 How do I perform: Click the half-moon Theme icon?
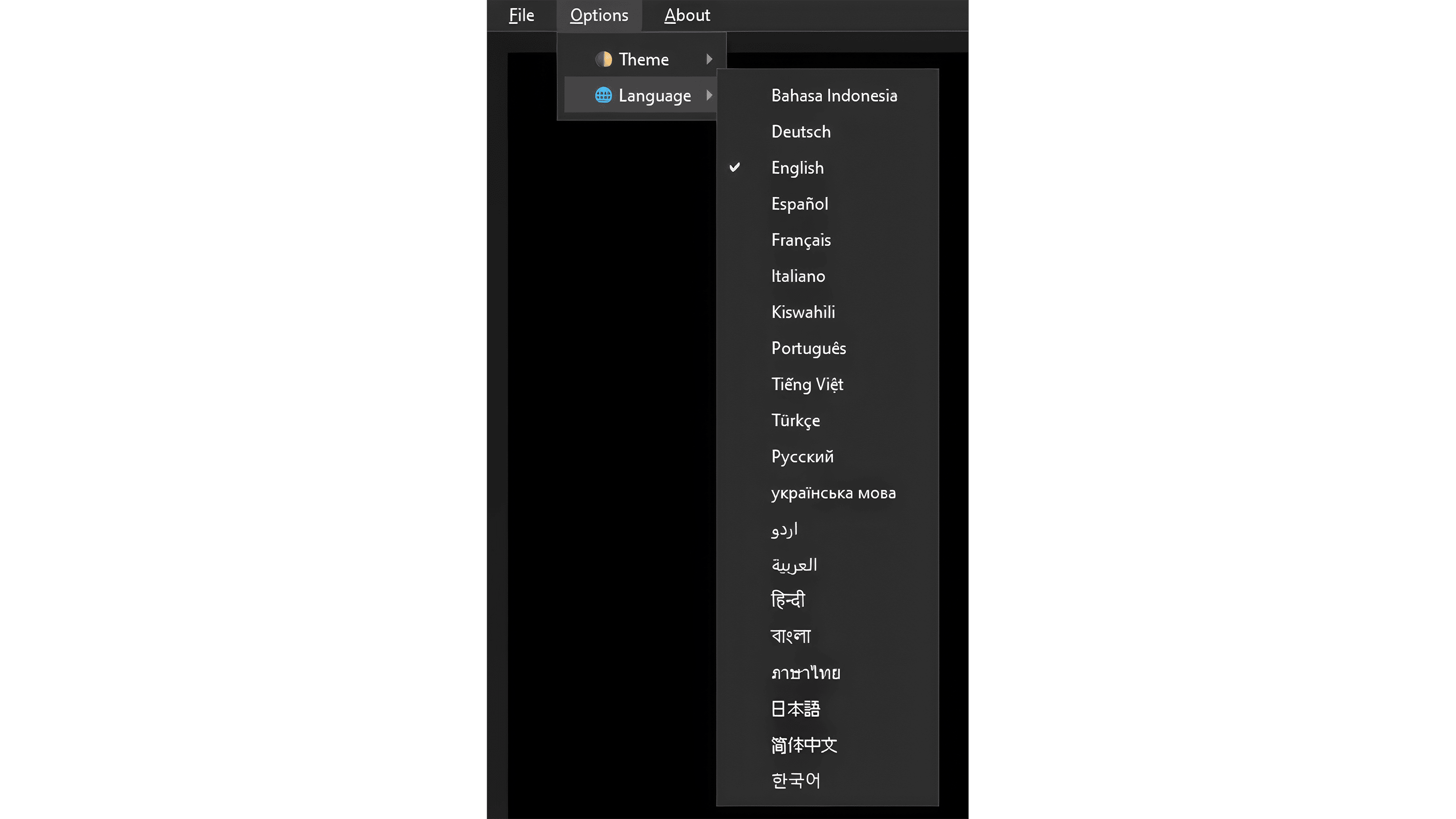(603, 59)
